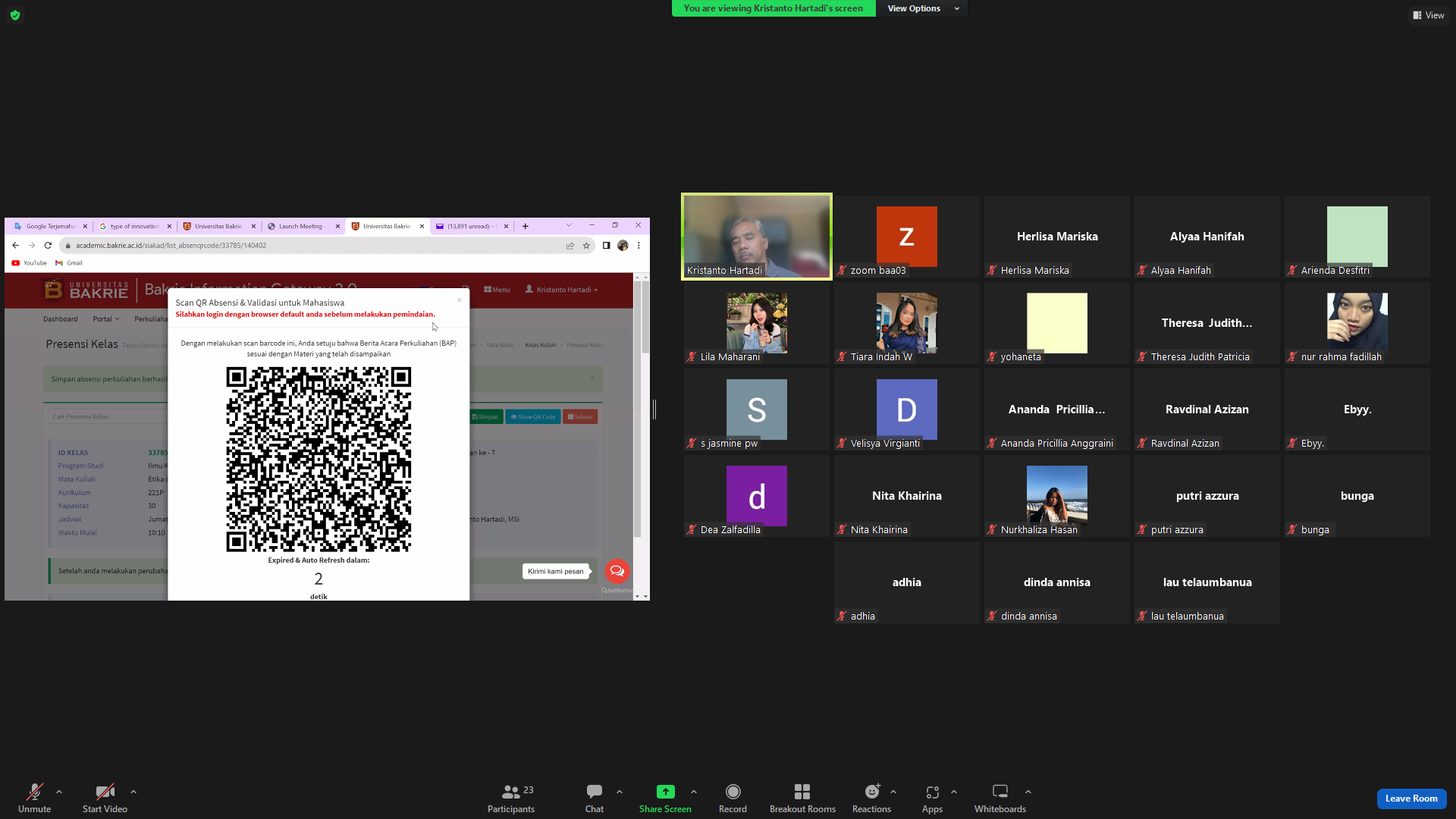Click the green Simpan button

coord(485,417)
